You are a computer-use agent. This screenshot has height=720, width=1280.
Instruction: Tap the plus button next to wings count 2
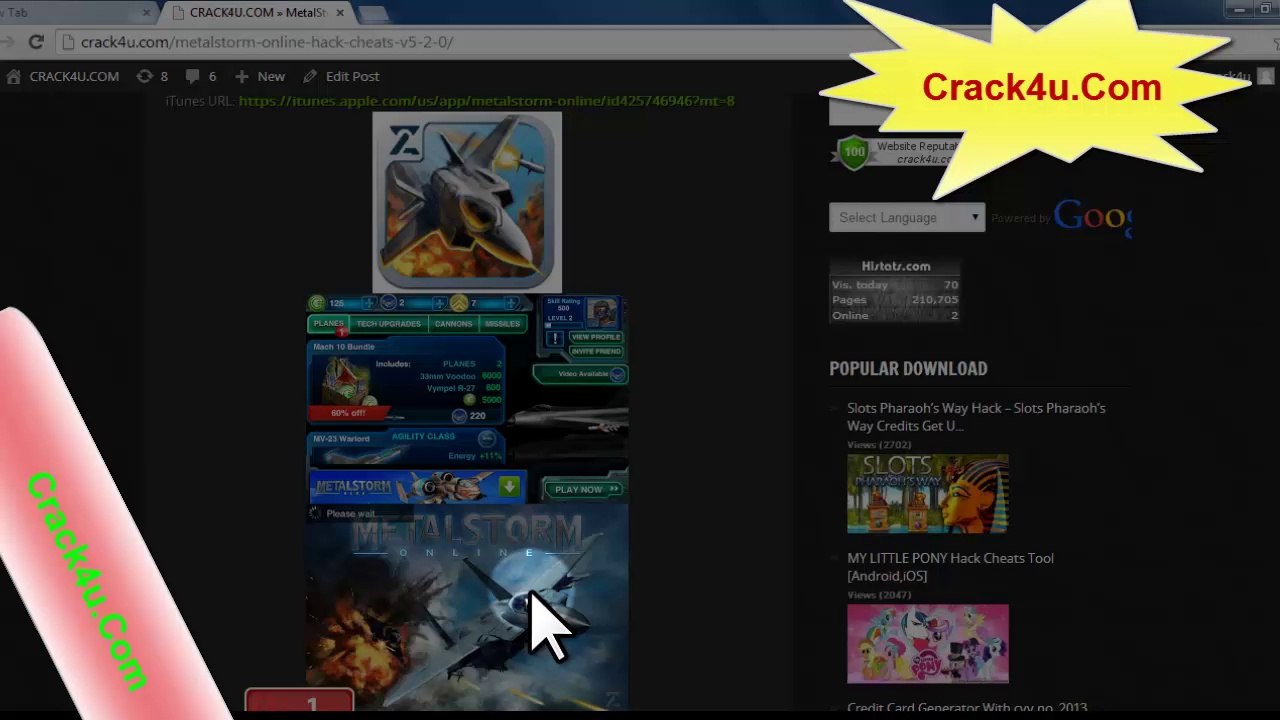[x=439, y=303]
